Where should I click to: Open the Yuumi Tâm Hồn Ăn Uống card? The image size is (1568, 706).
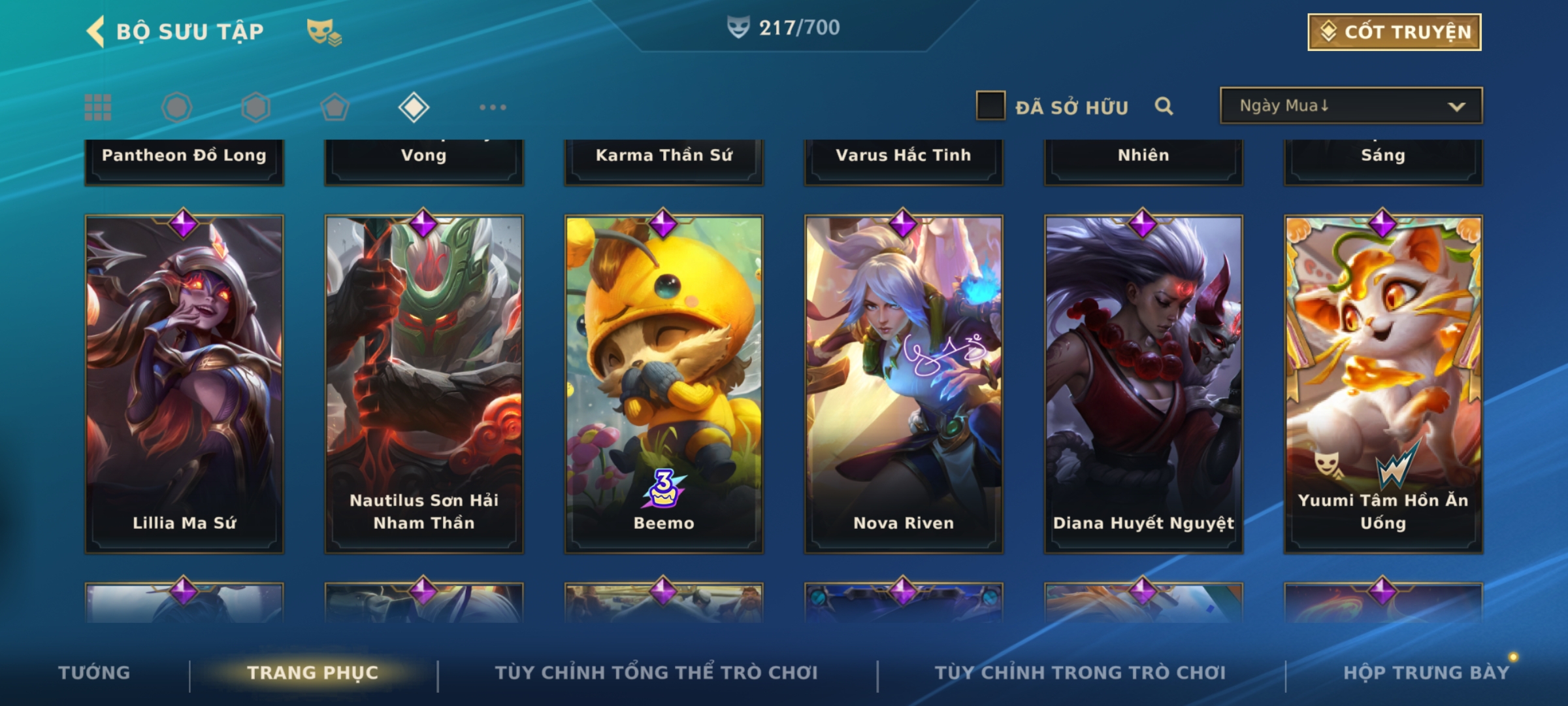(x=1383, y=384)
